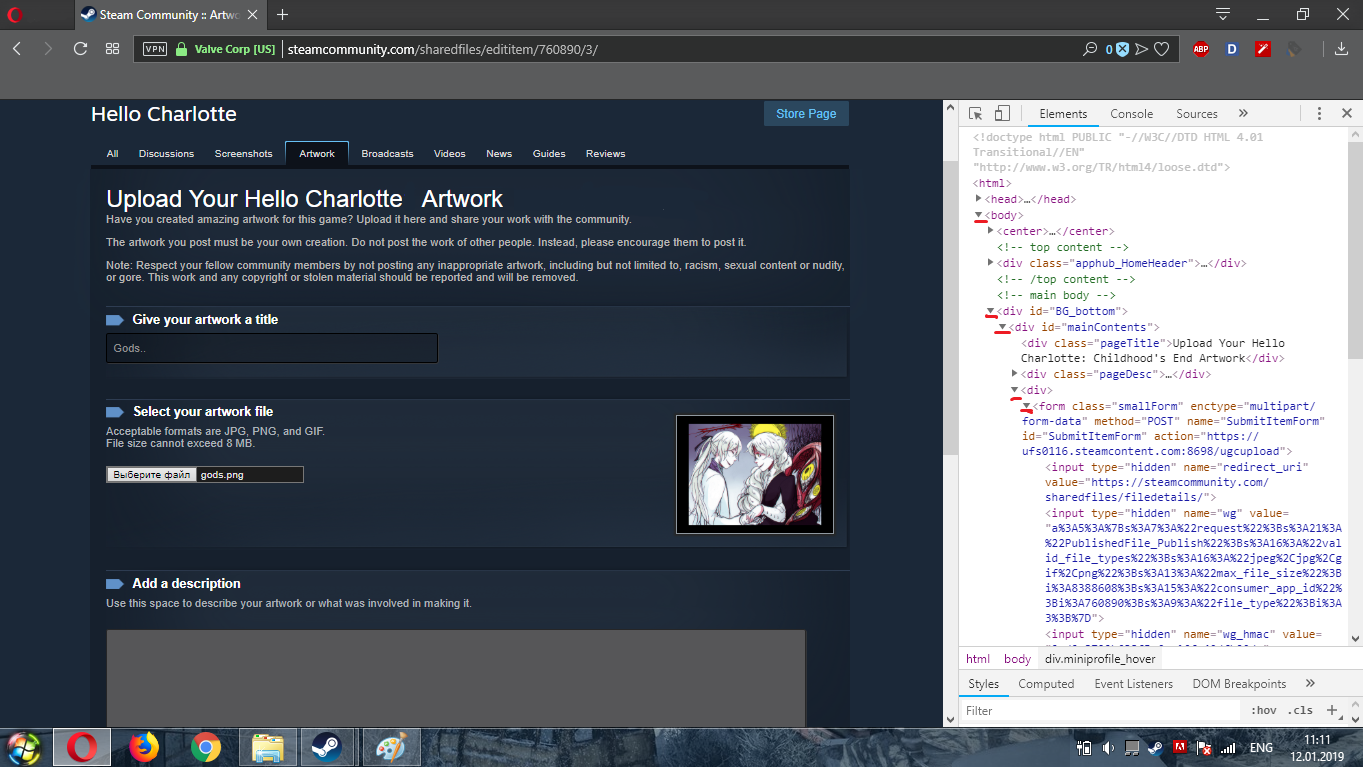Click the green security padlock icon

[181, 49]
